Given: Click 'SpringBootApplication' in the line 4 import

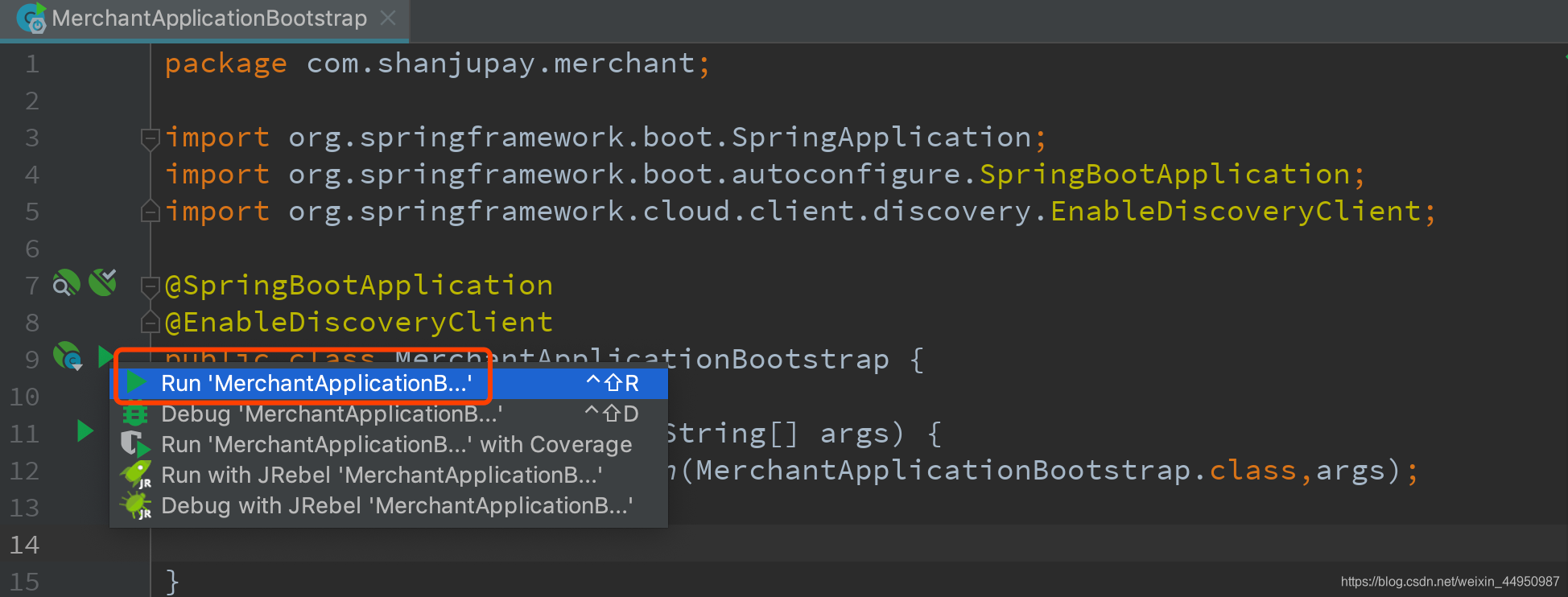Looking at the screenshot, I should pyautogui.click(x=1165, y=175).
